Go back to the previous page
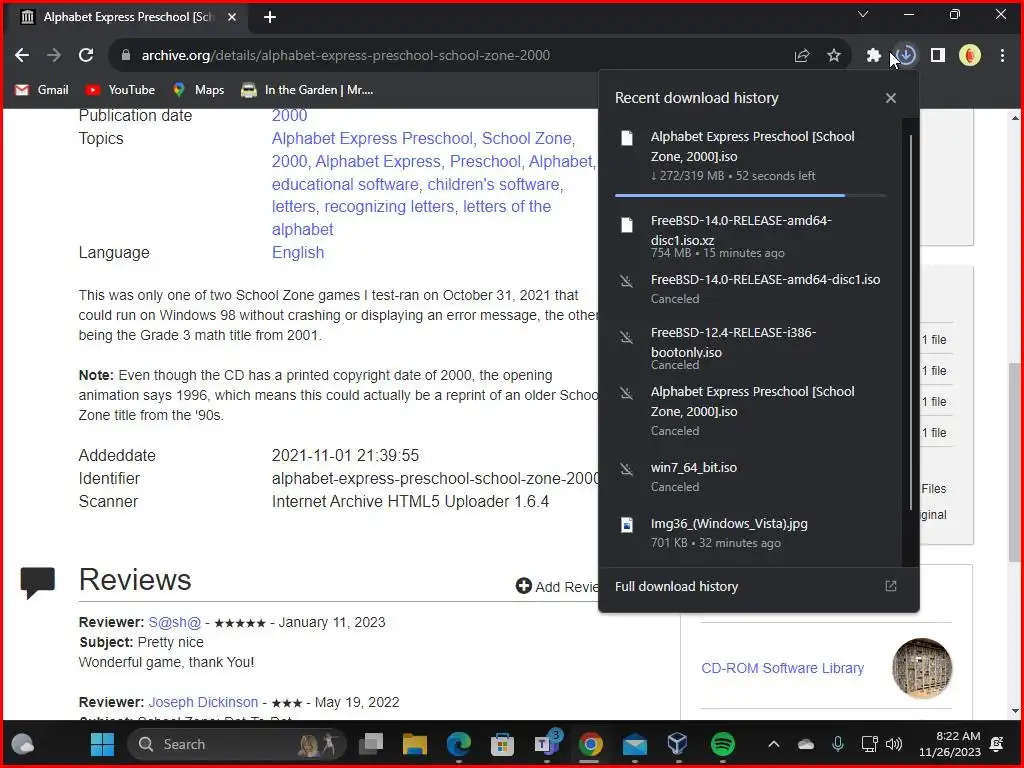The image size is (1024, 768). [22, 56]
